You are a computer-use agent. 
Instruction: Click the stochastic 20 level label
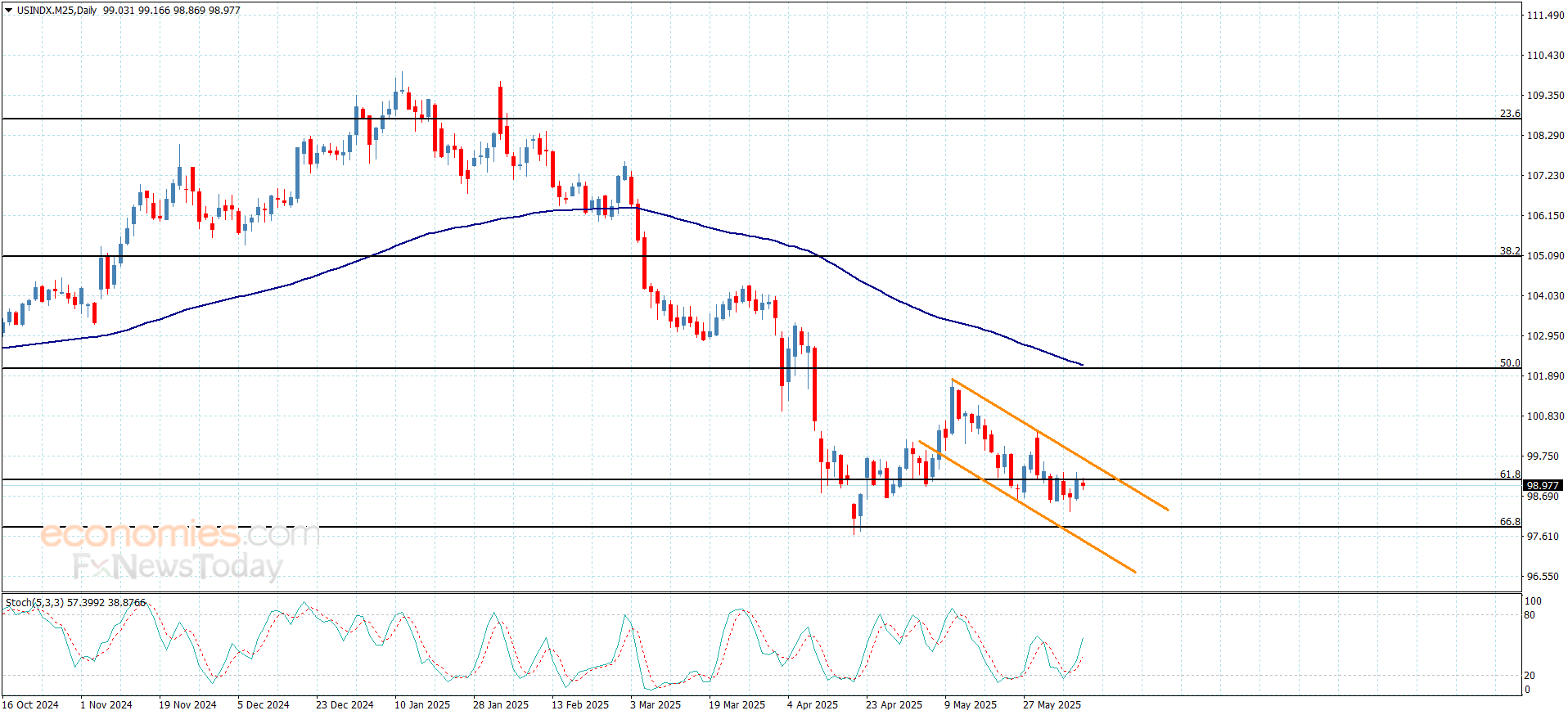click(x=1530, y=676)
